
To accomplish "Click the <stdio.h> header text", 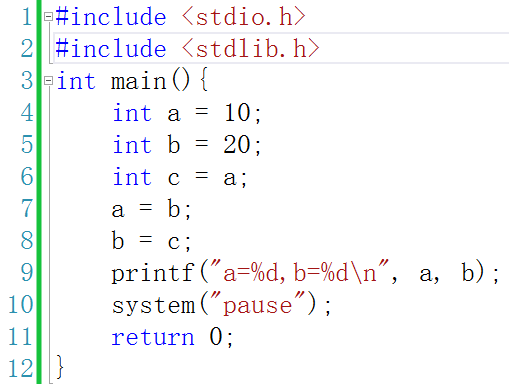I will (x=243, y=17).
